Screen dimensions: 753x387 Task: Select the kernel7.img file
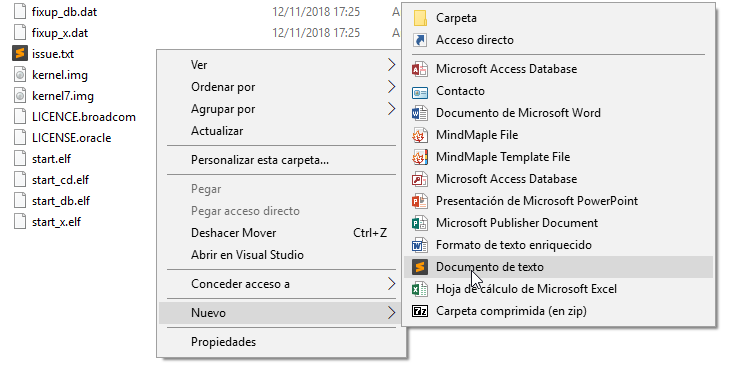[63, 96]
